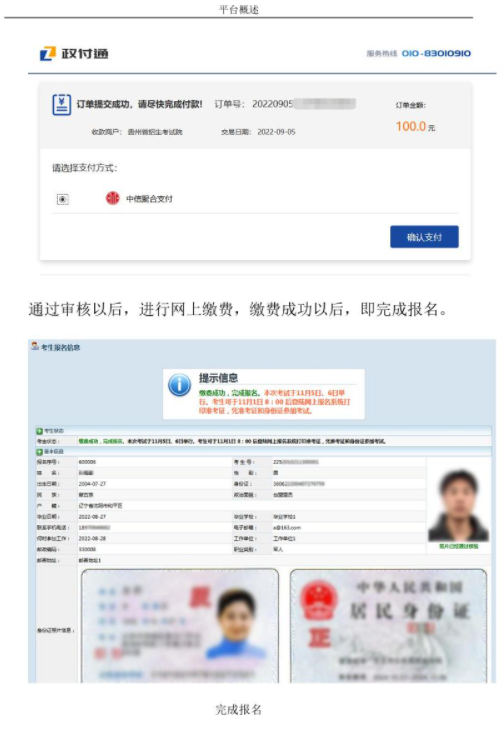Open the ID card back image

click(x=388, y=626)
